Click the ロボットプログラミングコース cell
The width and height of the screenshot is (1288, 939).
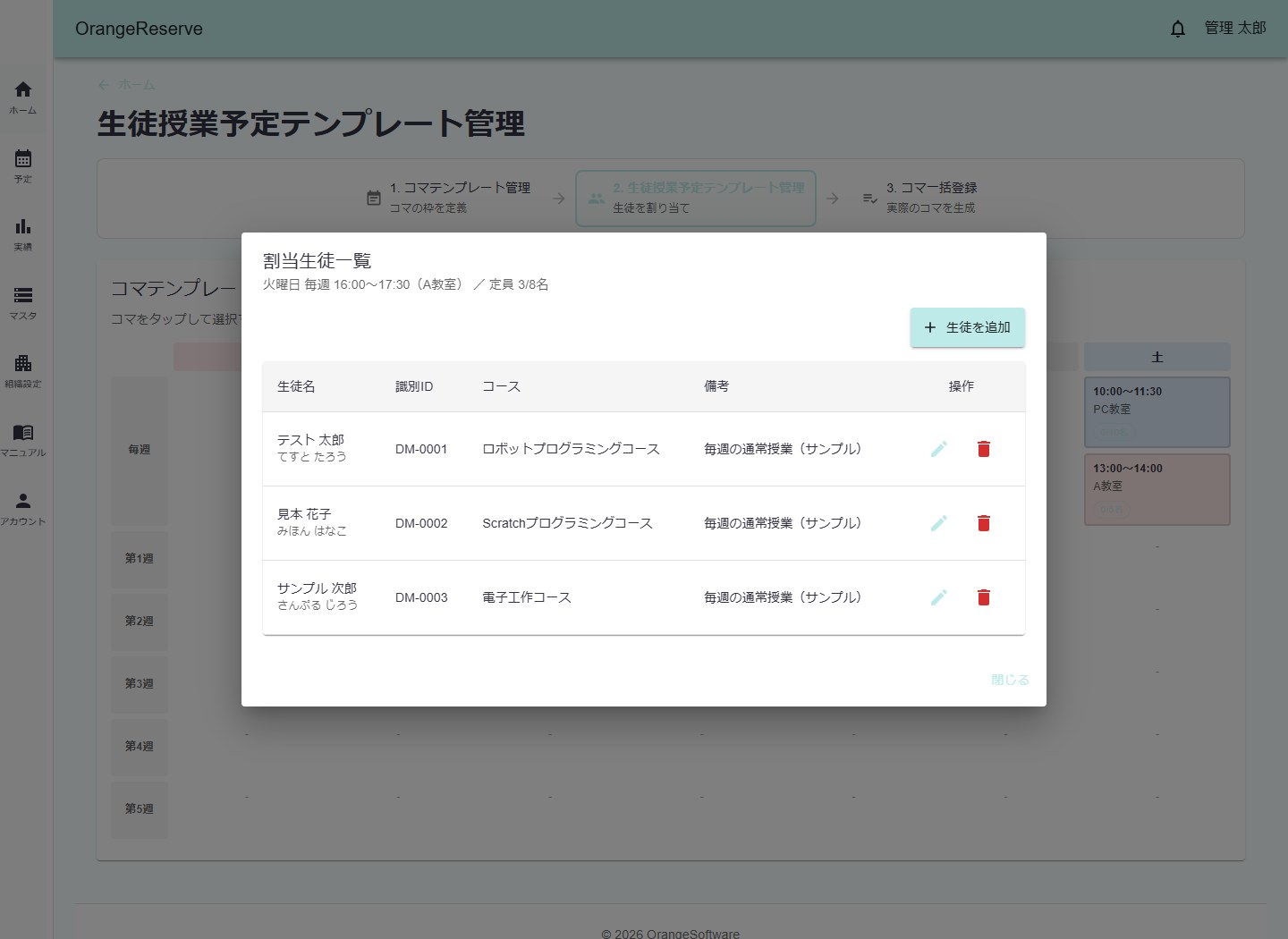[x=571, y=449]
